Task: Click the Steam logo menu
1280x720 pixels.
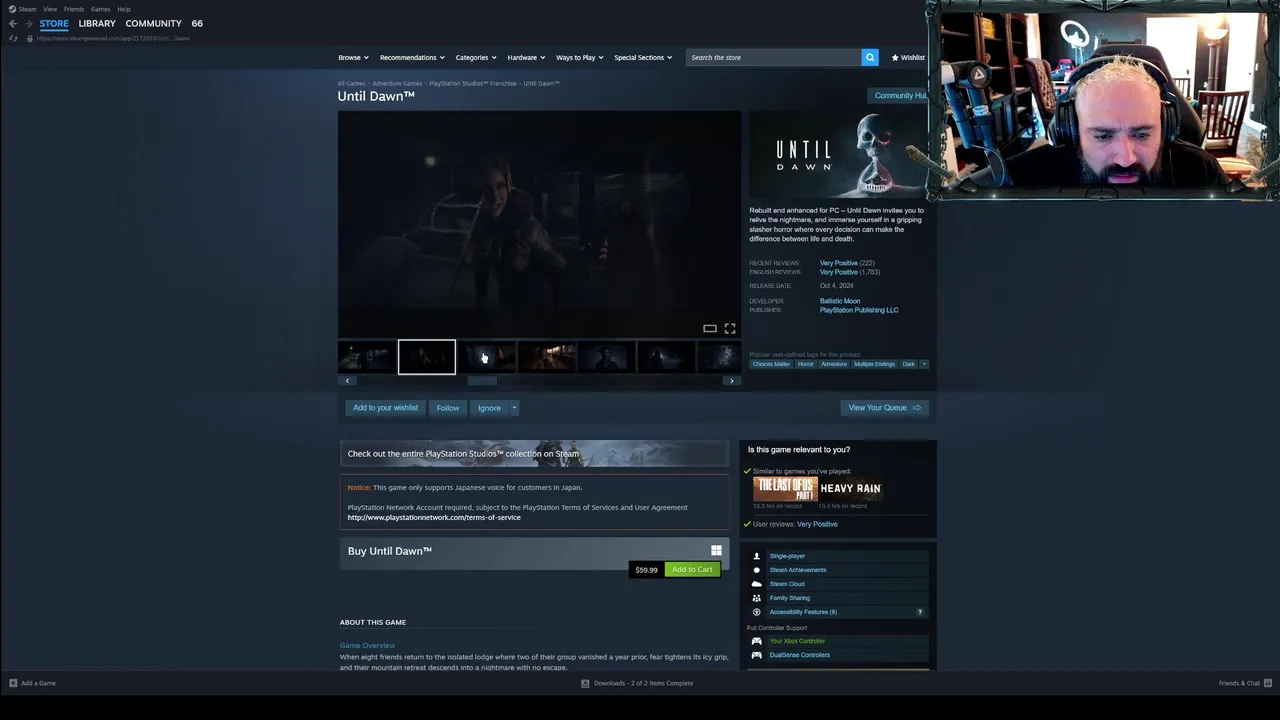Action: point(12,9)
